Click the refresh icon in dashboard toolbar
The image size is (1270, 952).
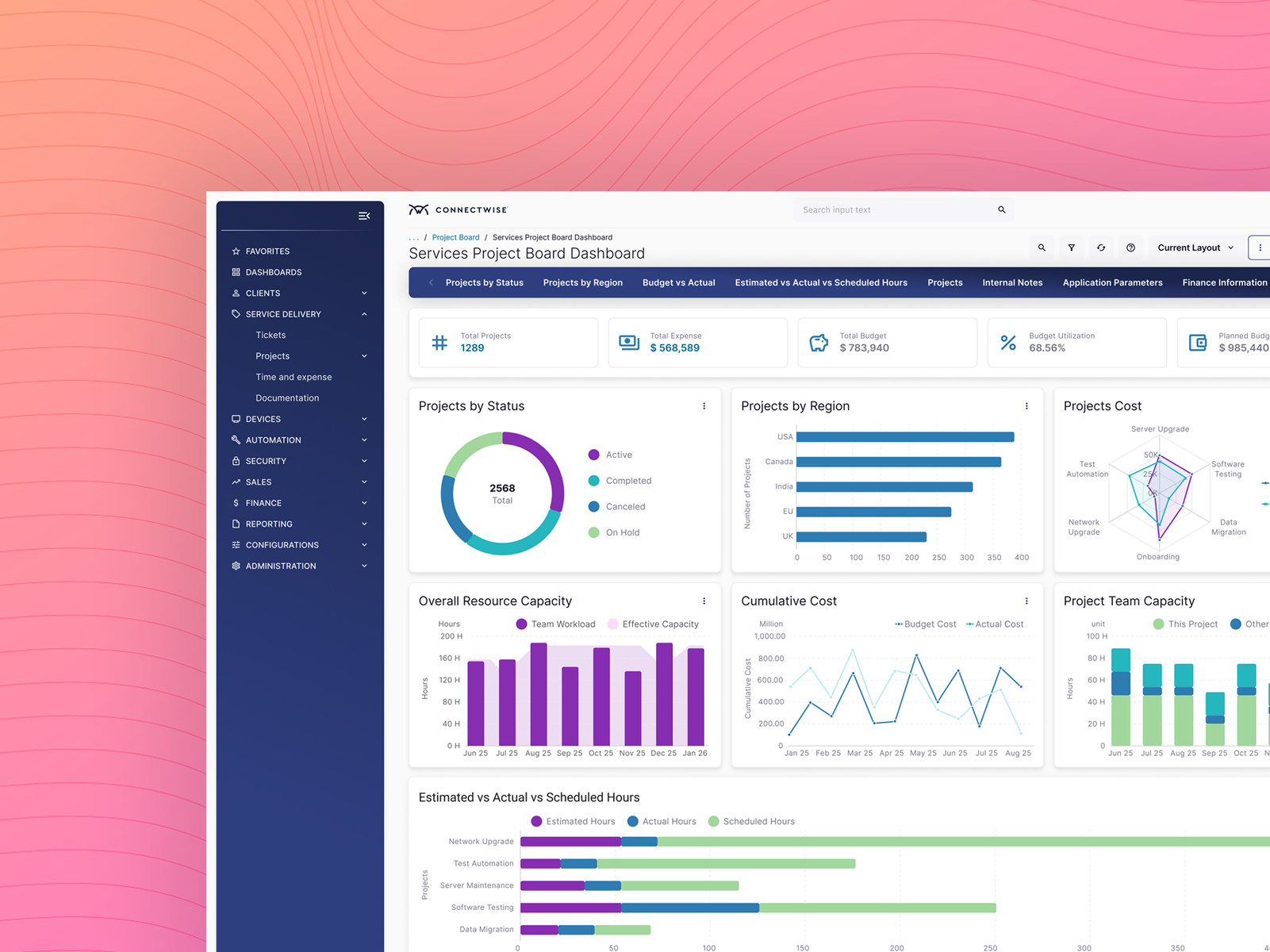tap(1101, 248)
